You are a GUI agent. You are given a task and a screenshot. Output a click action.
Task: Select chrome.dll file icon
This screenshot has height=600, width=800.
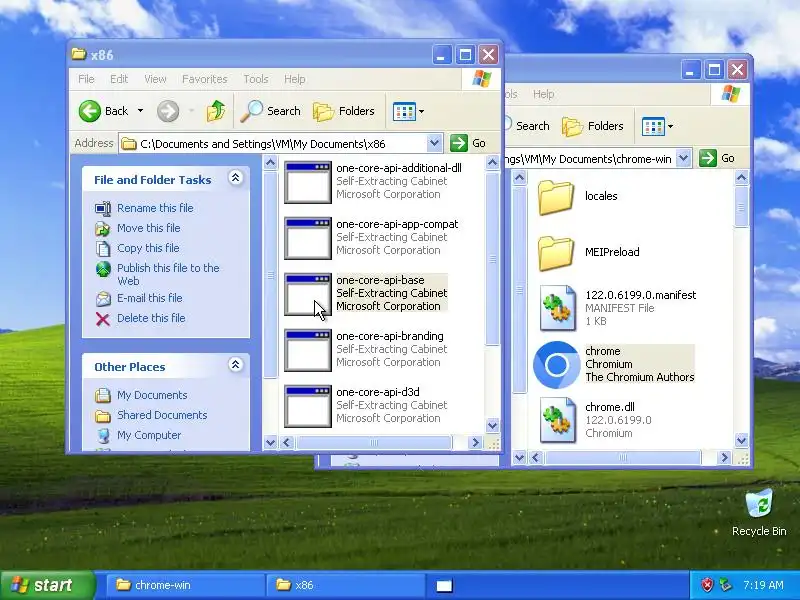pos(557,420)
